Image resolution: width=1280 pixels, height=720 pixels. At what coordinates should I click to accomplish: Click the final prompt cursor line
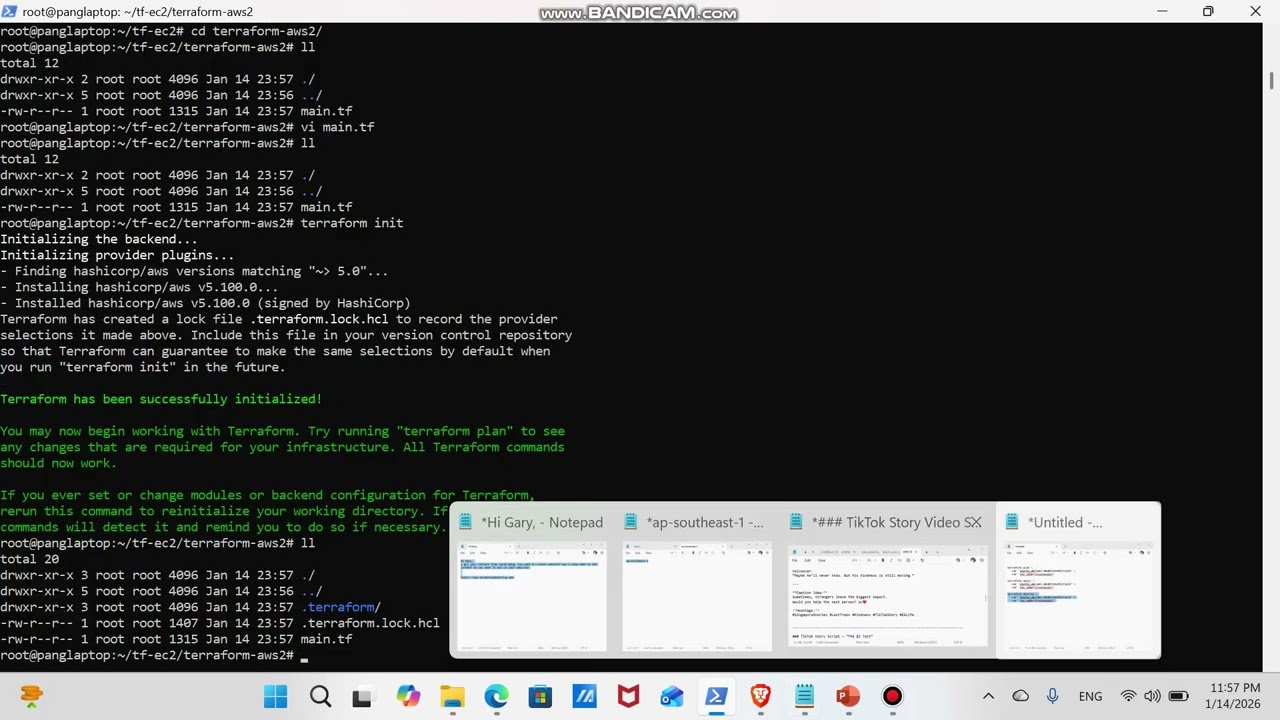click(x=154, y=655)
